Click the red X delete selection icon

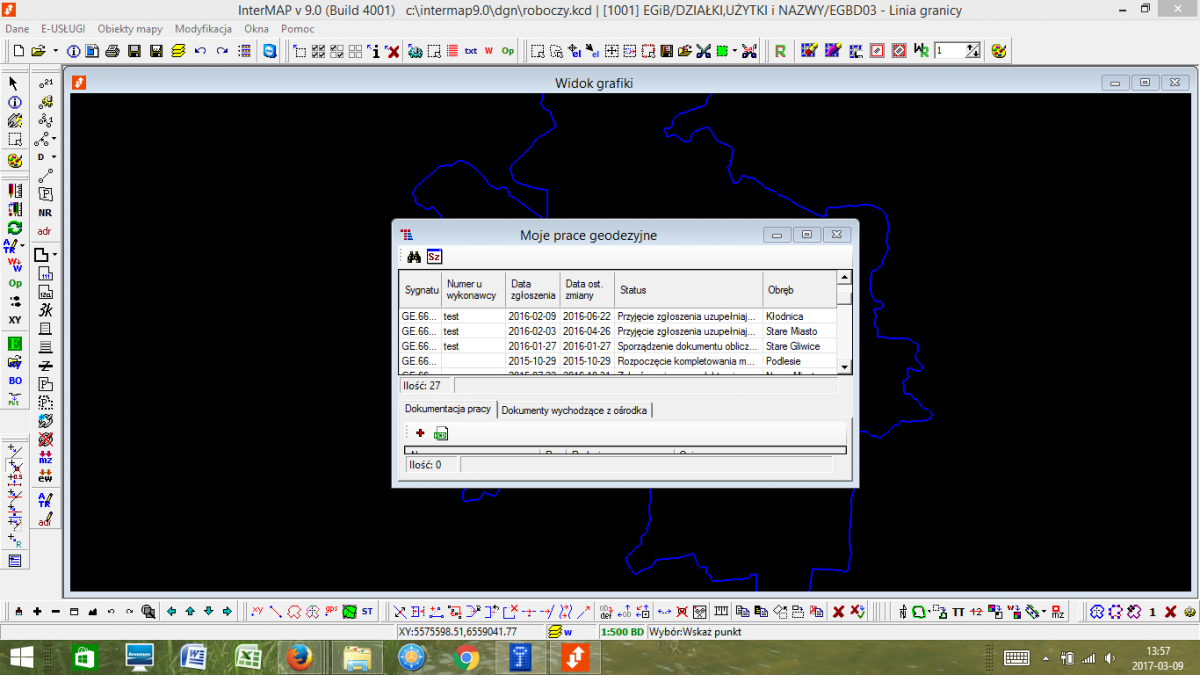(393, 50)
